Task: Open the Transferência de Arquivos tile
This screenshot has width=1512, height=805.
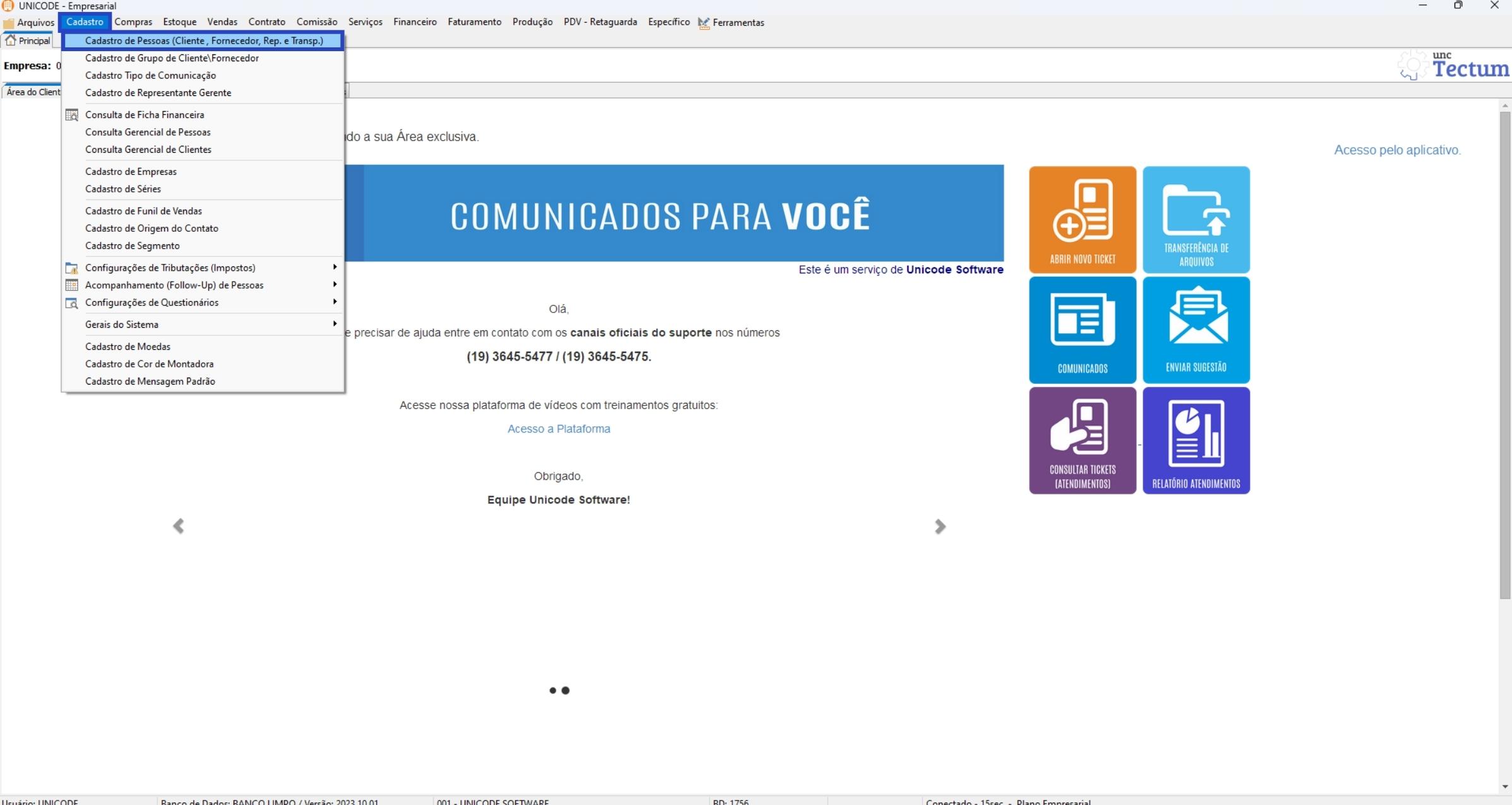Action: (1196, 219)
